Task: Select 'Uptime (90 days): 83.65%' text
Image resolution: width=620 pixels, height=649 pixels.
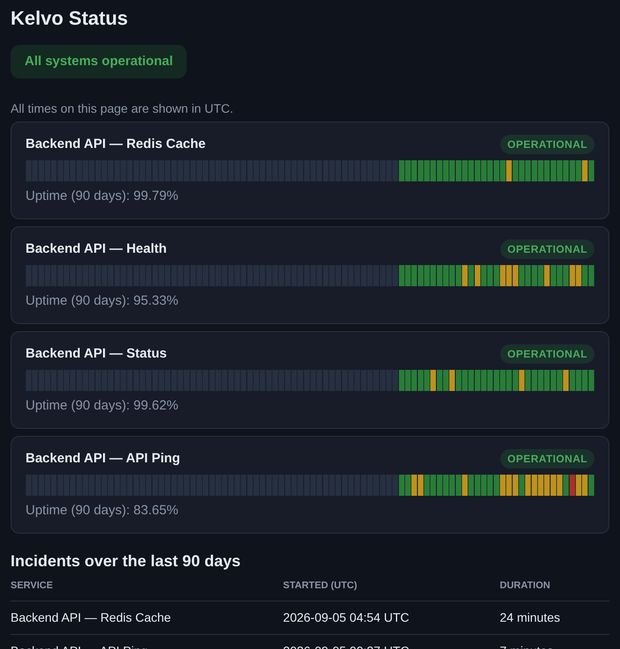Action: click(102, 510)
